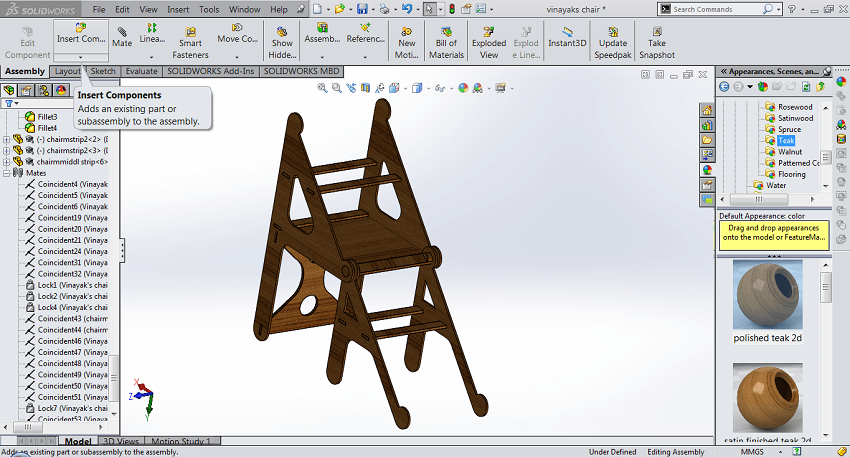850x457 pixels.
Task: Take a Snapshot of the assembly
Action: (x=656, y=43)
